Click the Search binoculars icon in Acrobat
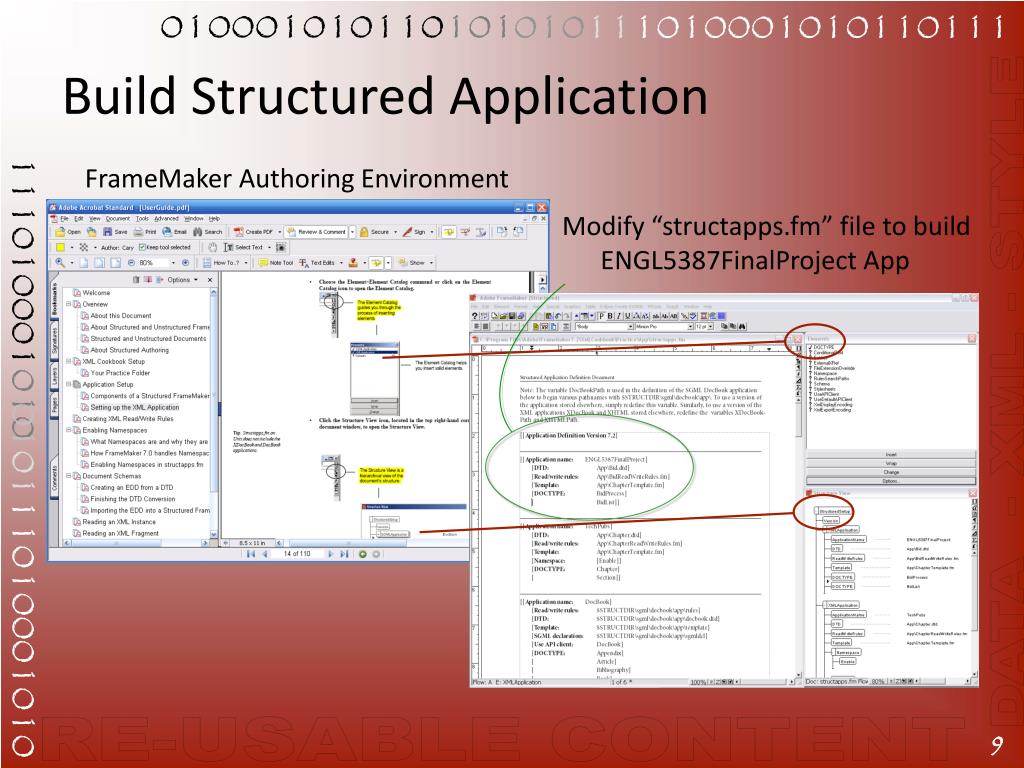 [x=198, y=232]
